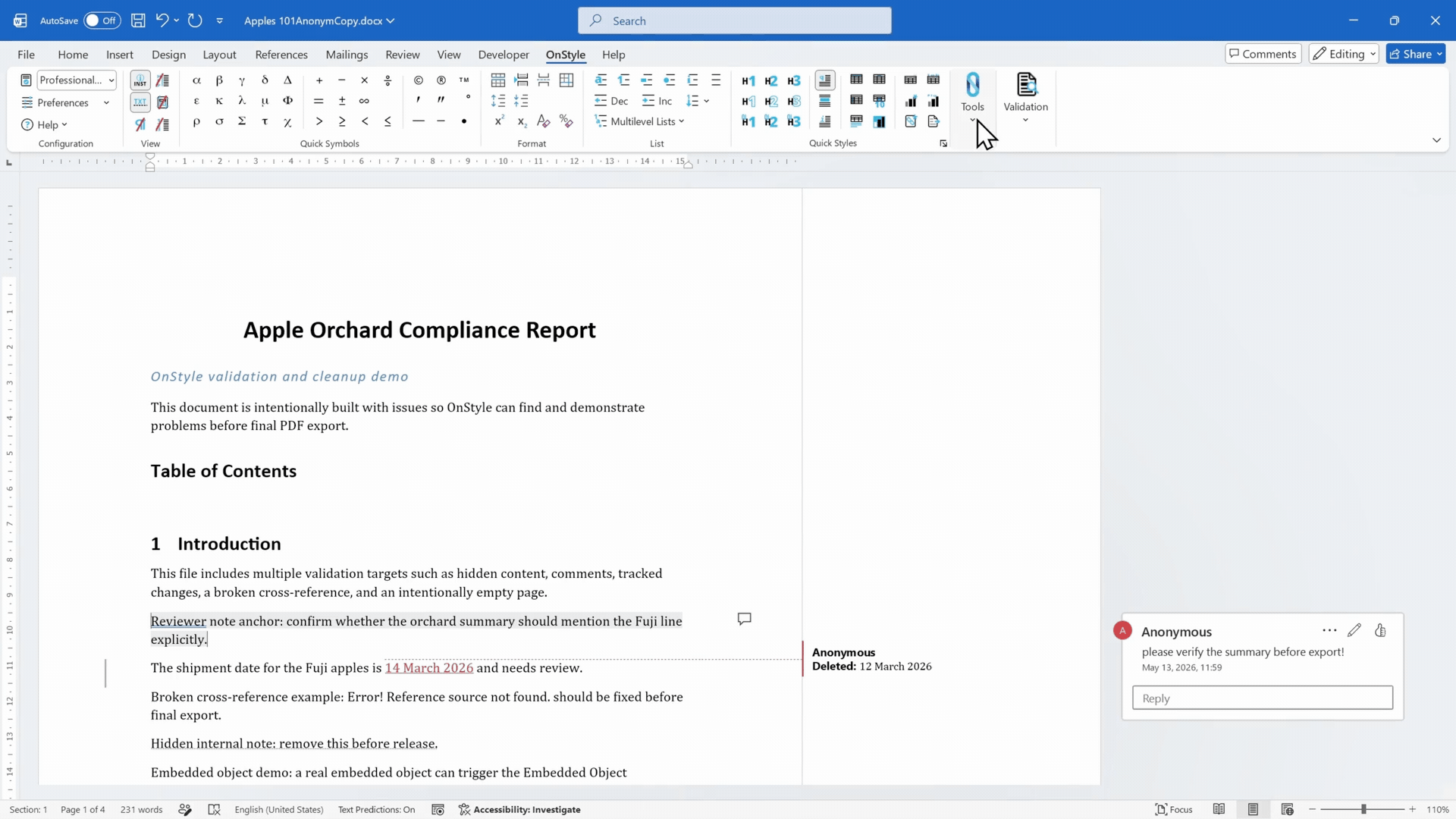Insert the plus-minus symbol

[342, 101]
